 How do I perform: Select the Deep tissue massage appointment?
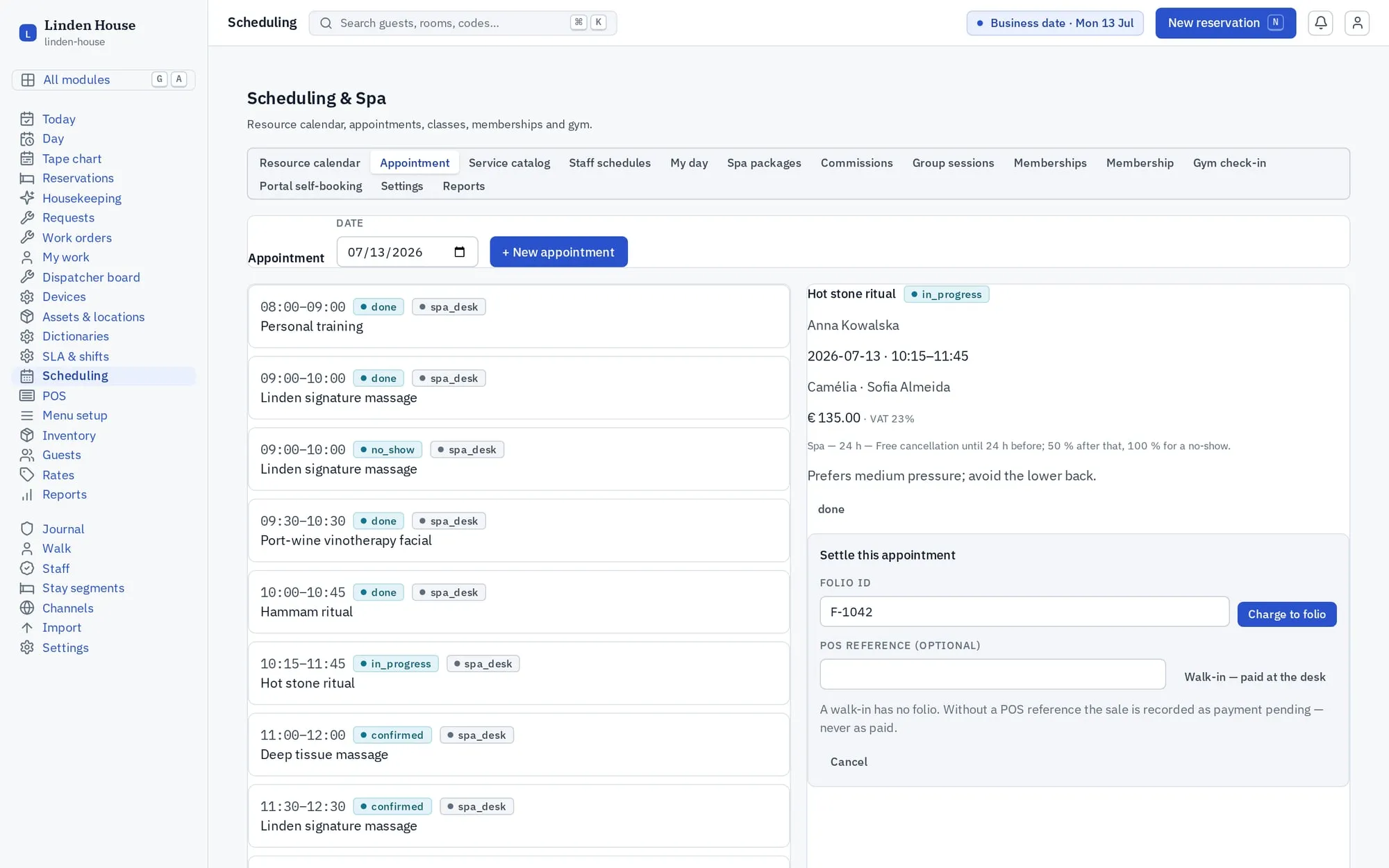click(519, 744)
